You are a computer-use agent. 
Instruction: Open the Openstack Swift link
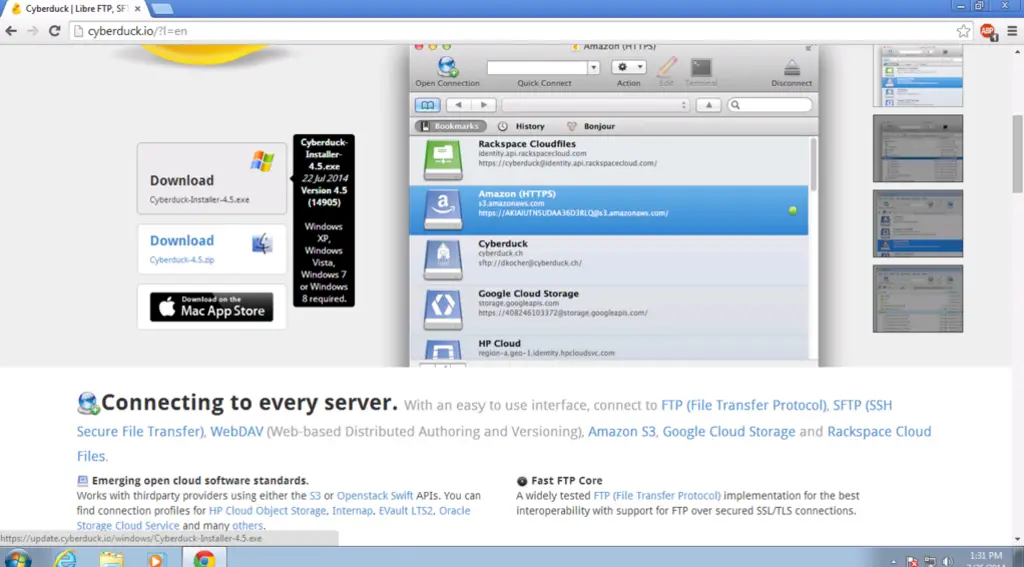375,496
